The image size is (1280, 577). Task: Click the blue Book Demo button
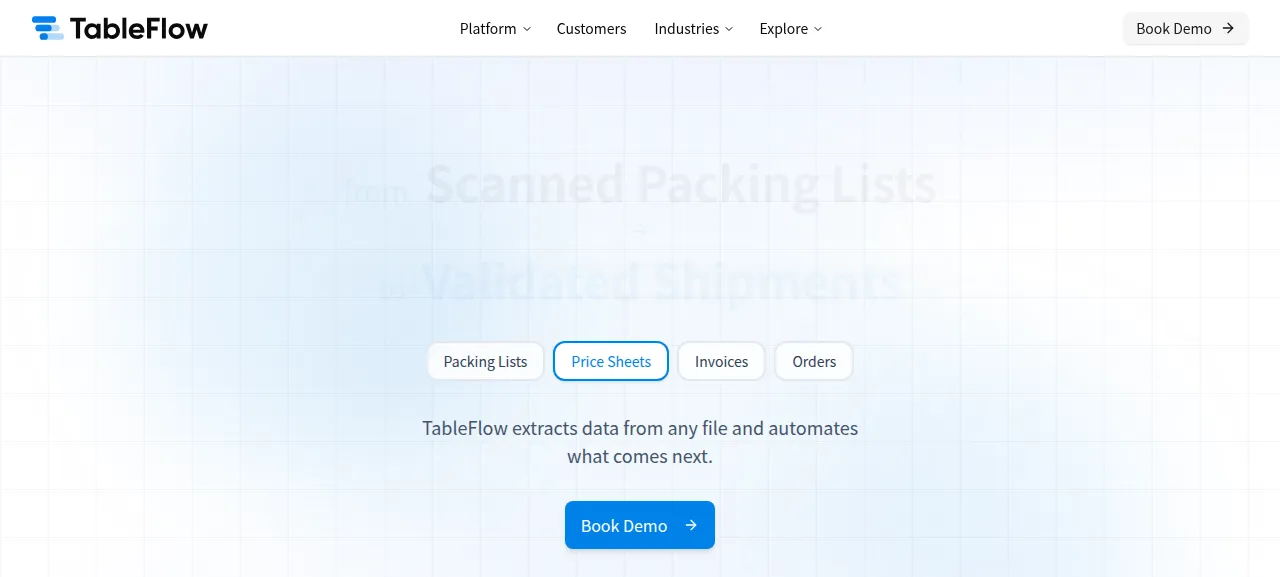[640, 525]
